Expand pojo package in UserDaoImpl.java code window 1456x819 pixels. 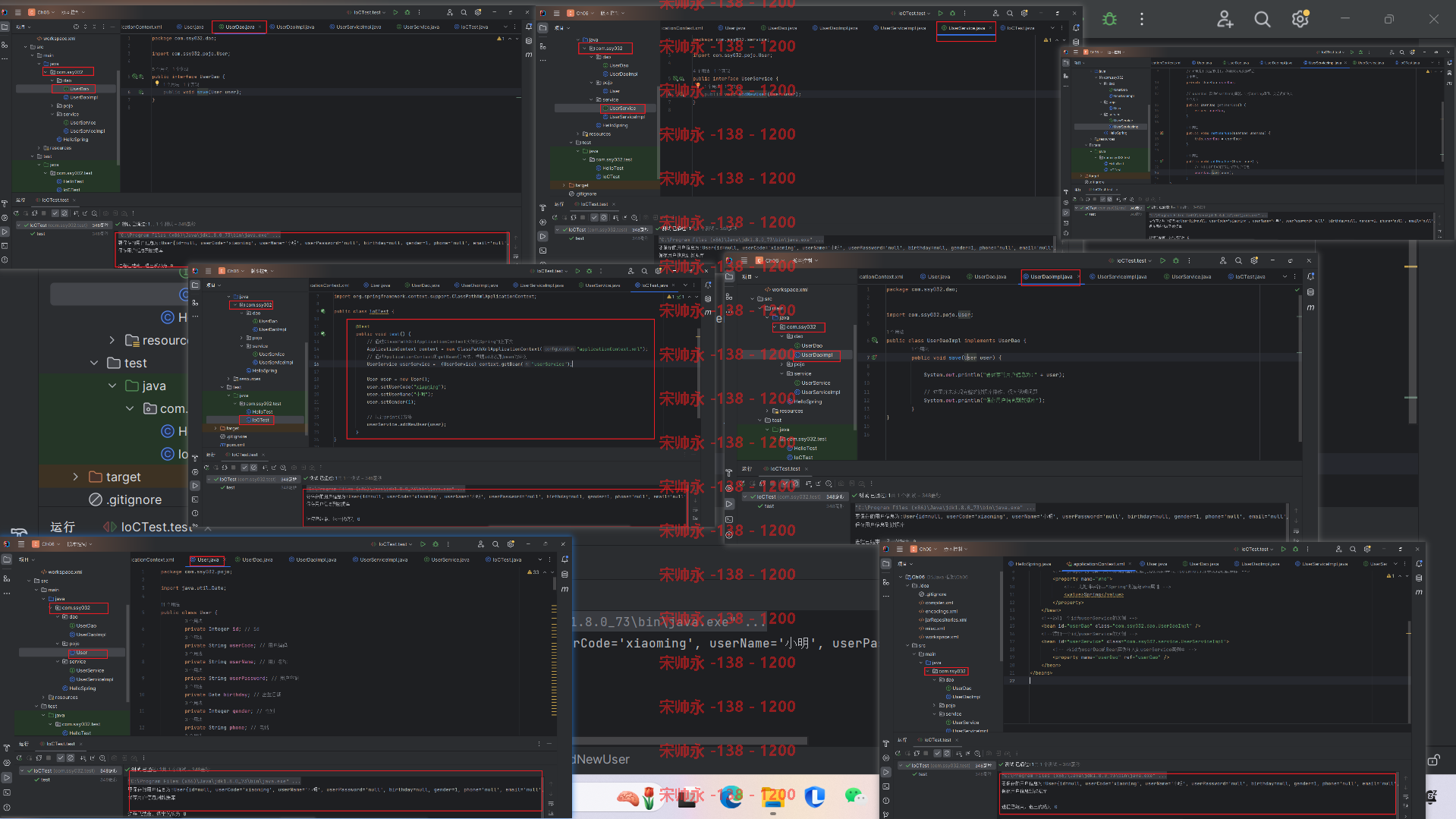[x=781, y=364]
